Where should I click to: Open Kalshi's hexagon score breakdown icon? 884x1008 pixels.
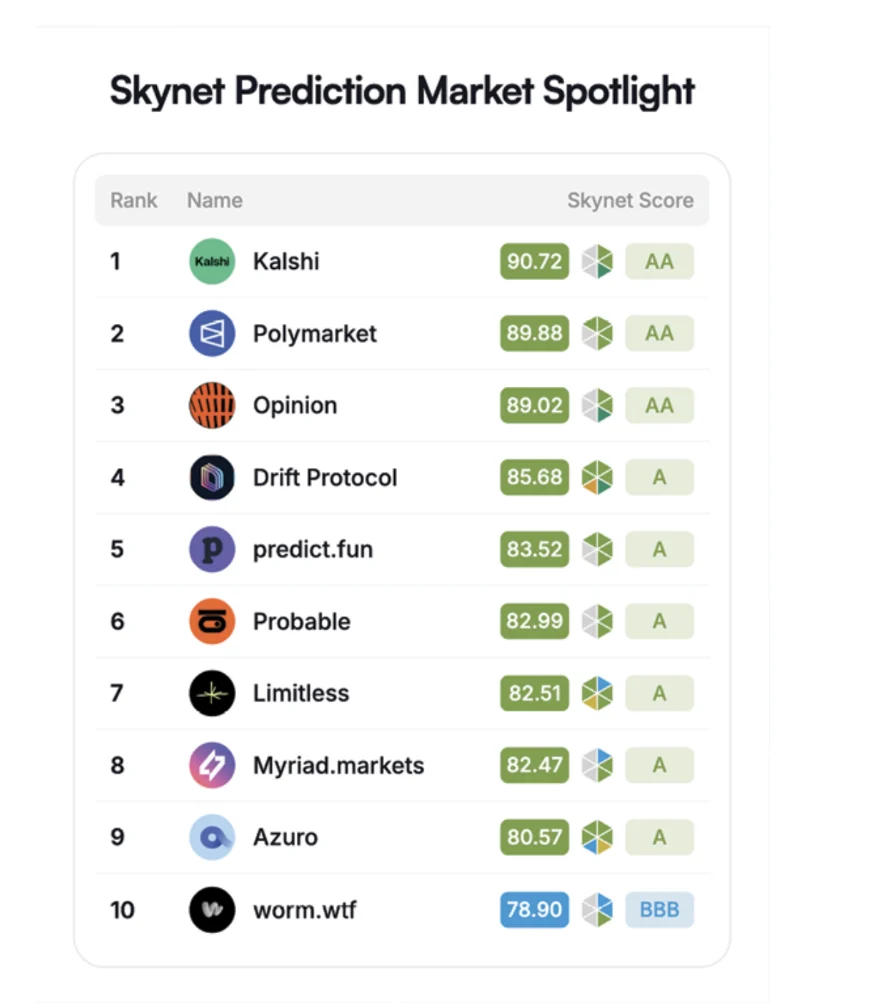pyautogui.click(x=597, y=261)
